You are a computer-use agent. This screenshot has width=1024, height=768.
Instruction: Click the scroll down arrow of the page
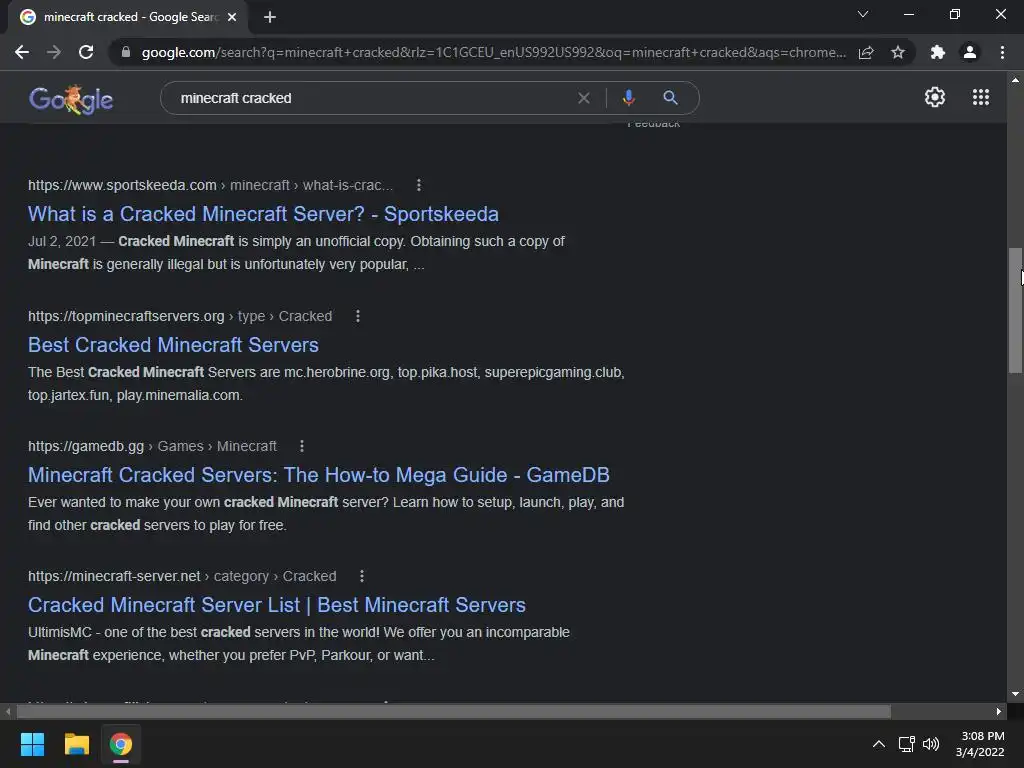tap(1015, 694)
